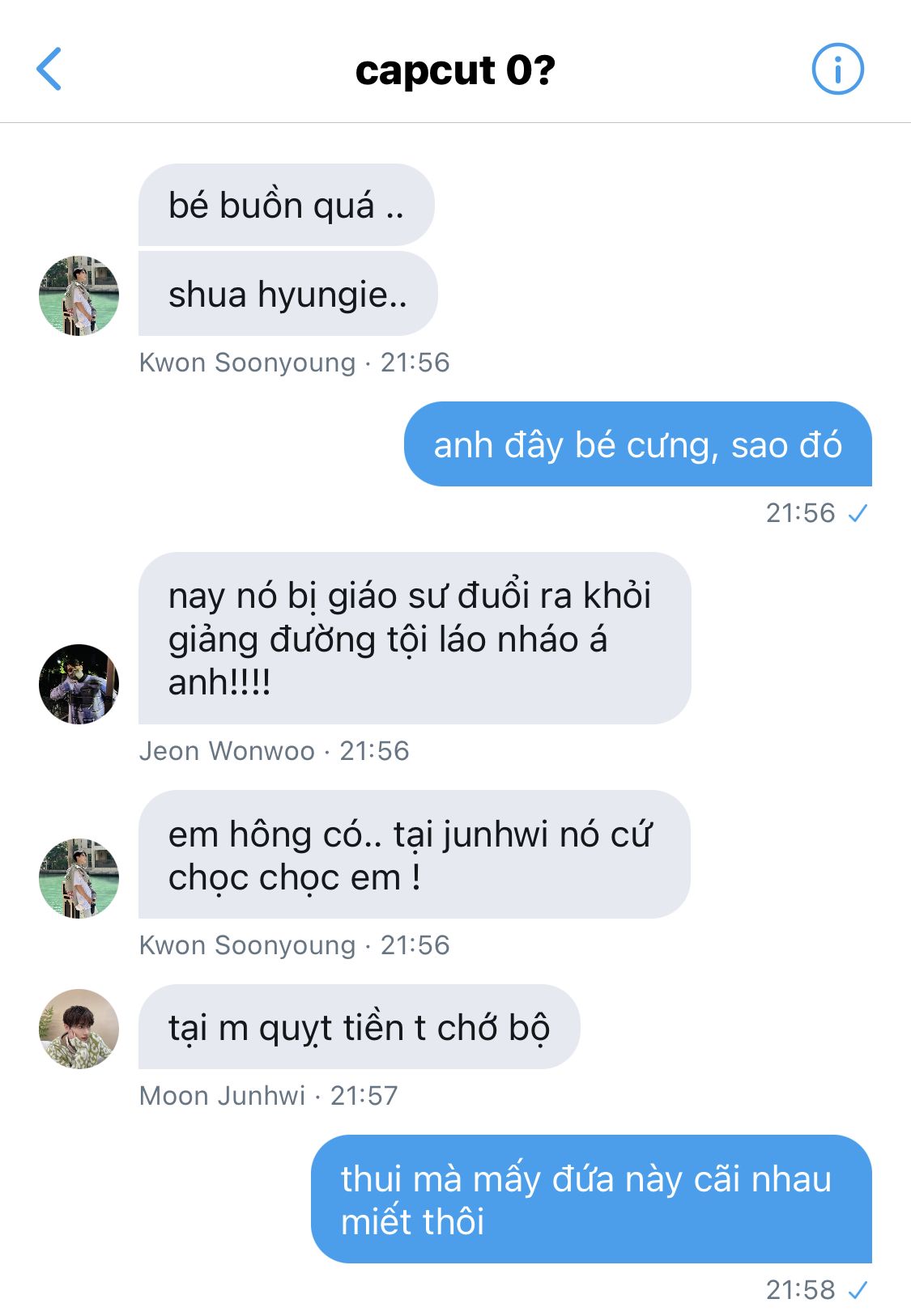
Task: Tap the 'Moon Junhwi · 21:57' sender label
Action: point(269,1096)
